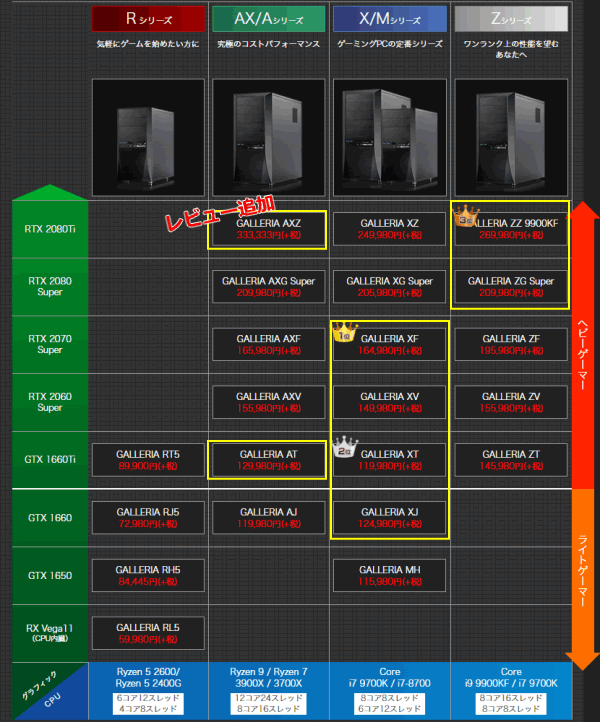Open the X/M series header banner
Viewport: 600px width, 722px height.
click(390, 18)
